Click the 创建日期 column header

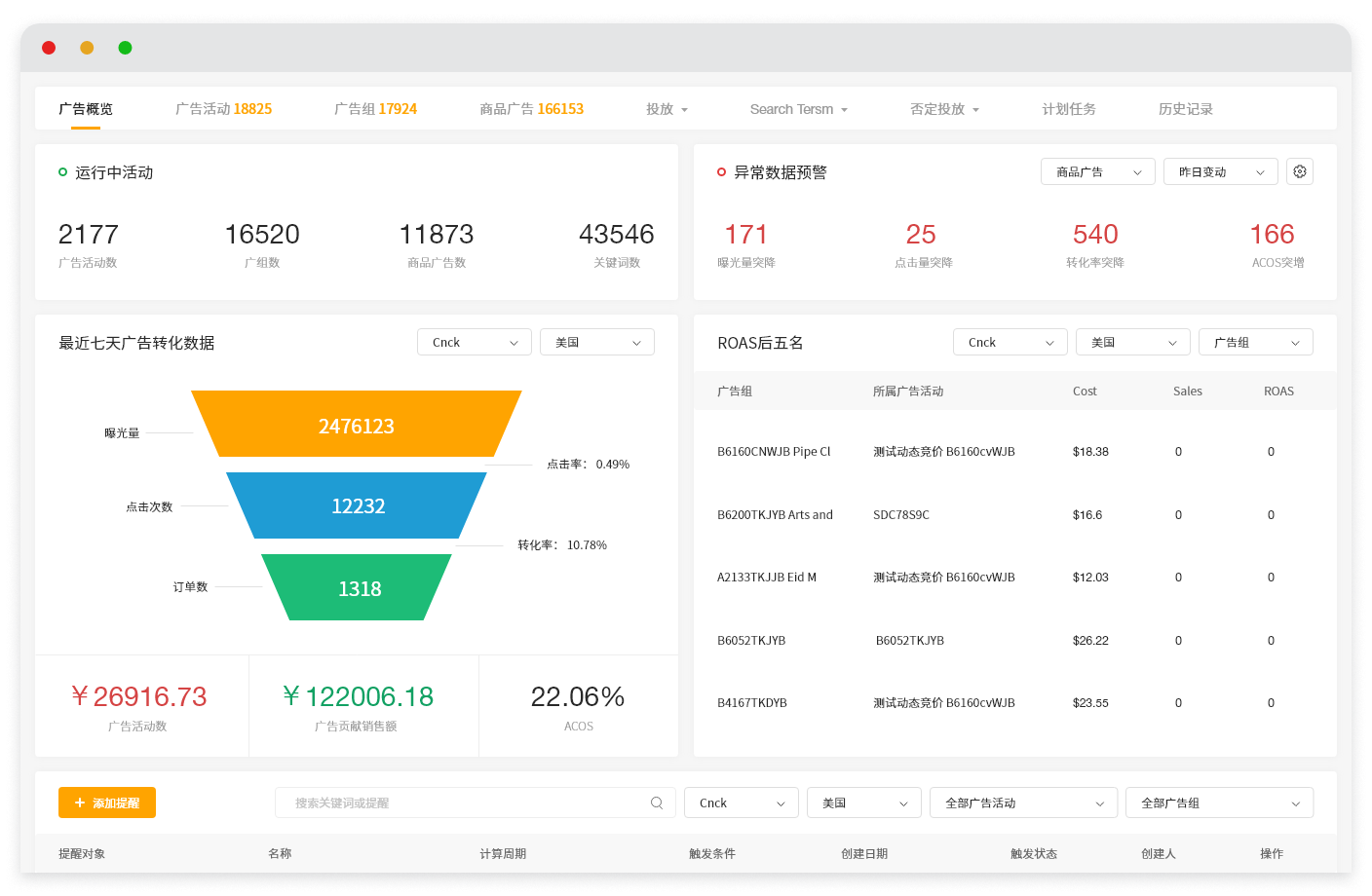click(x=864, y=853)
